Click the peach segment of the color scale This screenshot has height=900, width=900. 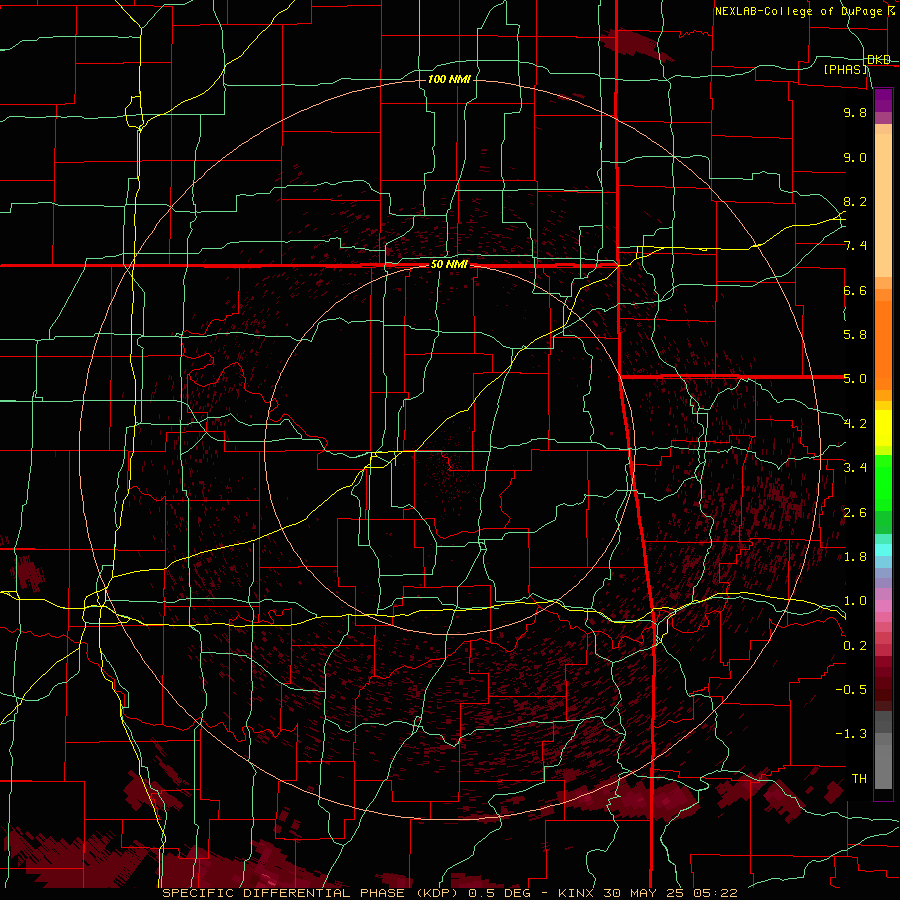click(x=883, y=205)
